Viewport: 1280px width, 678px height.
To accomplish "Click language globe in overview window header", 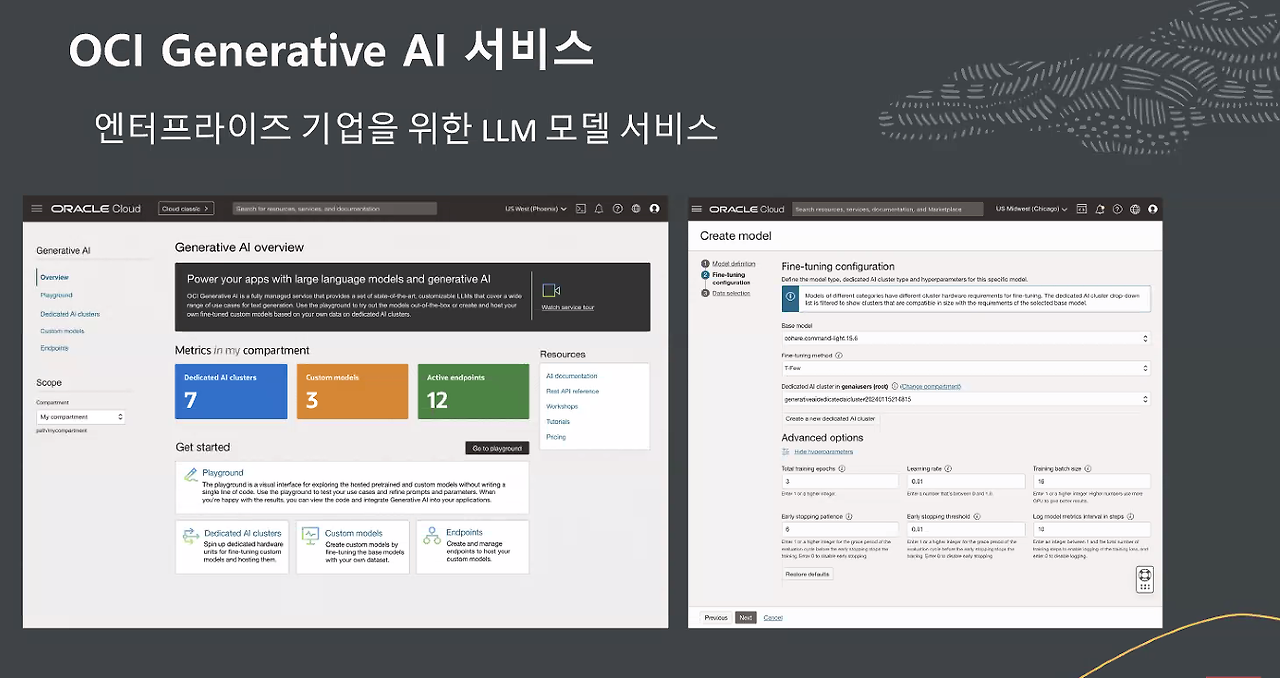I will [x=636, y=209].
